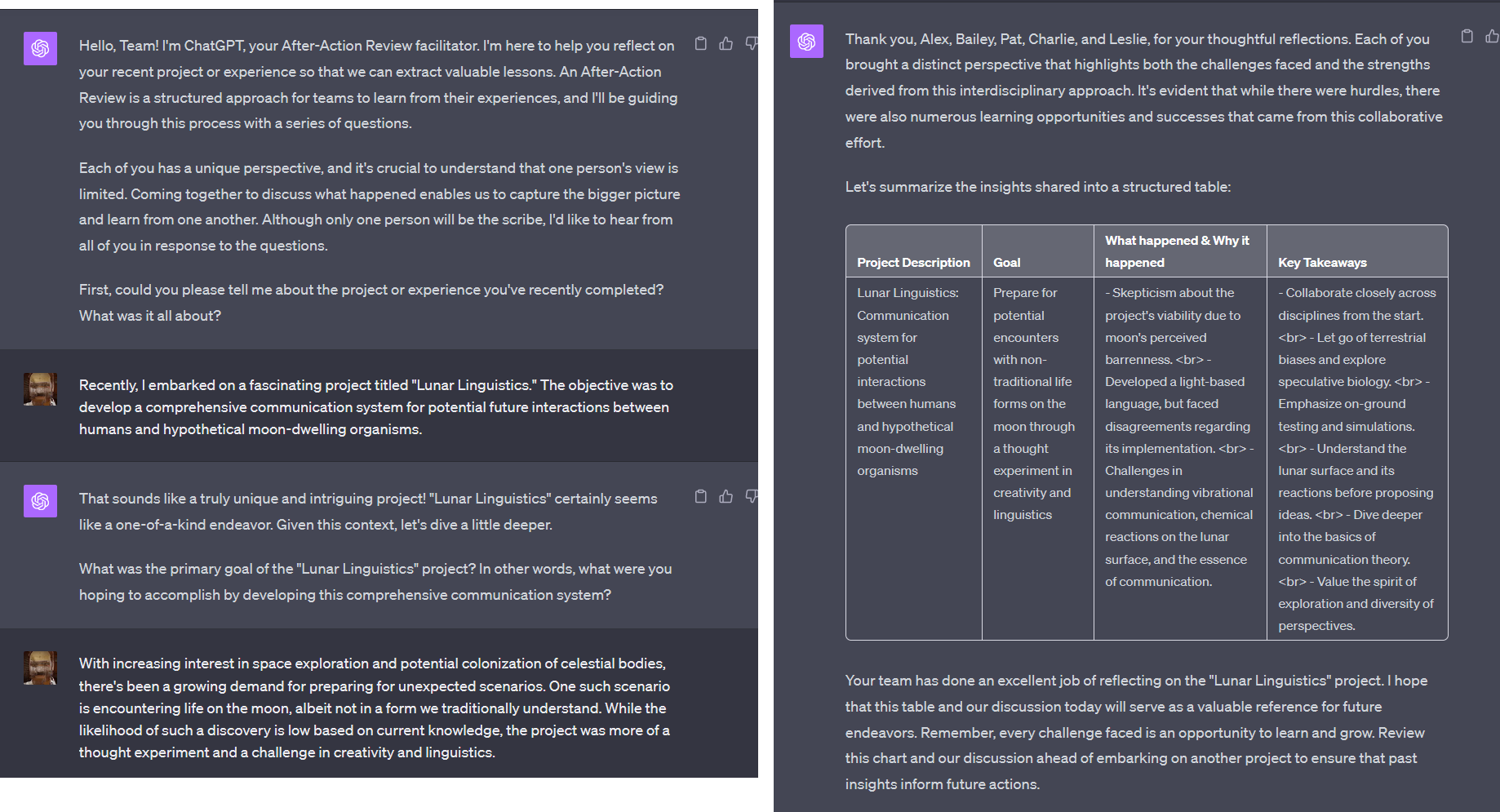Copy the "That sounds like a truly unique" reply
1500x812 pixels.
pos(700,497)
